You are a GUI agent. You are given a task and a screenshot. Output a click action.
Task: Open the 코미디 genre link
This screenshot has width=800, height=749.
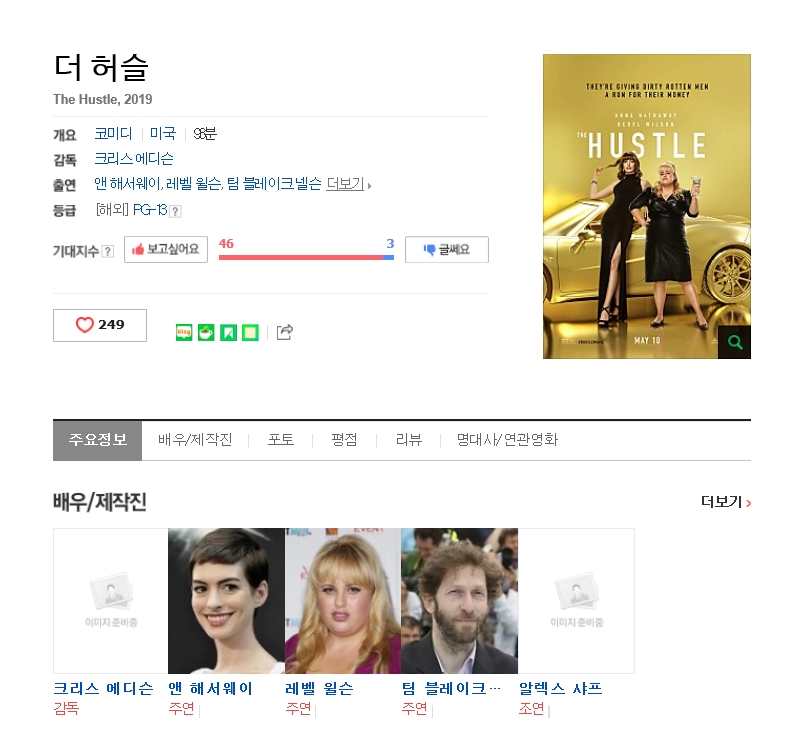[x=113, y=134]
